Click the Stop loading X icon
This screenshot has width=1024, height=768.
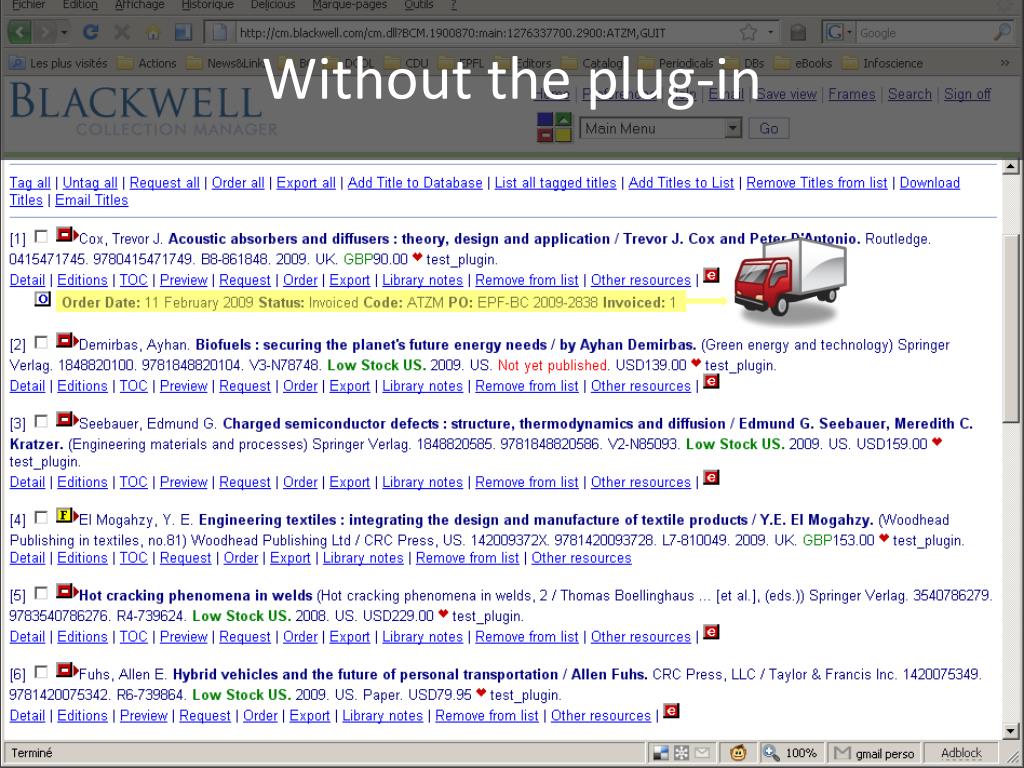click(121, 32)
